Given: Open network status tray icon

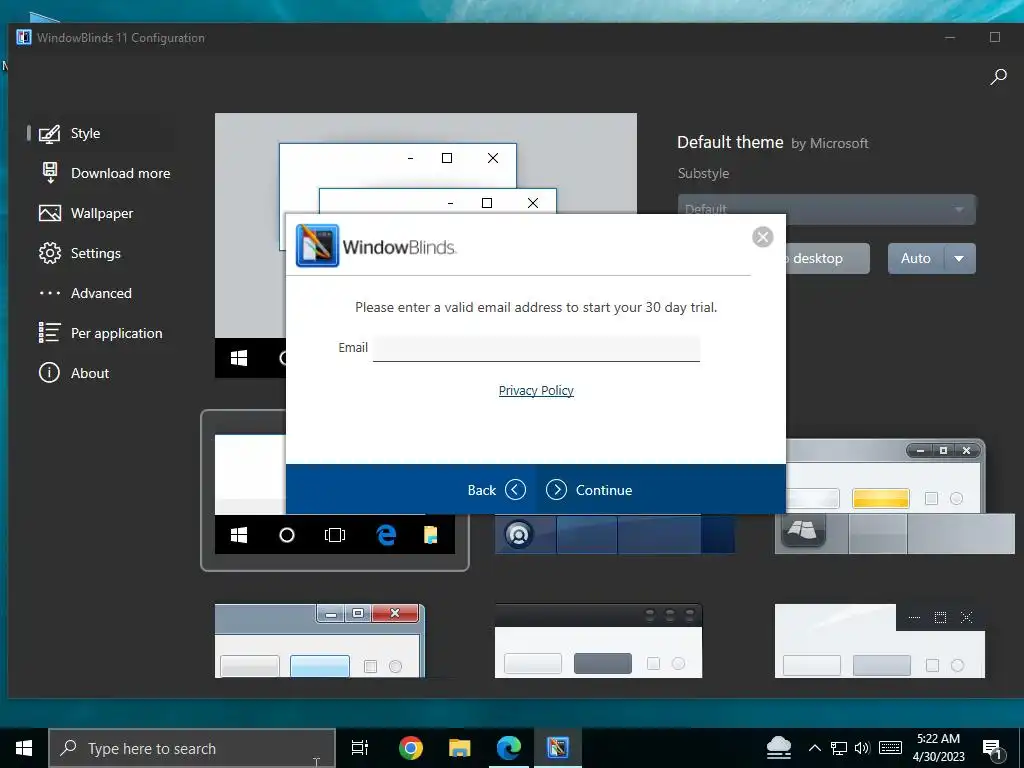Looking at the screenshot, I should coord(839,748).
